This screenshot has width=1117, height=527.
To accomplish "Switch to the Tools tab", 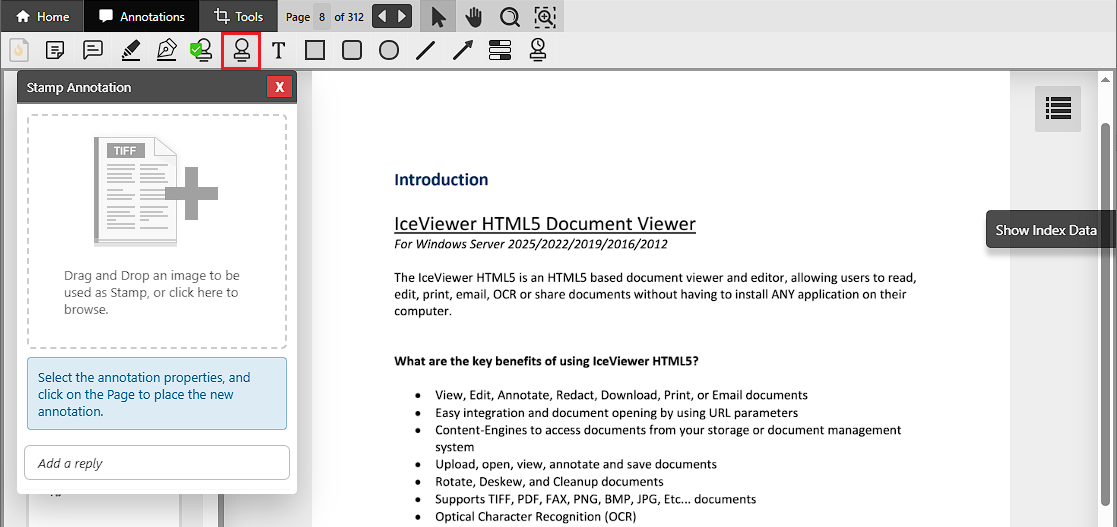I will coord(239,16).
